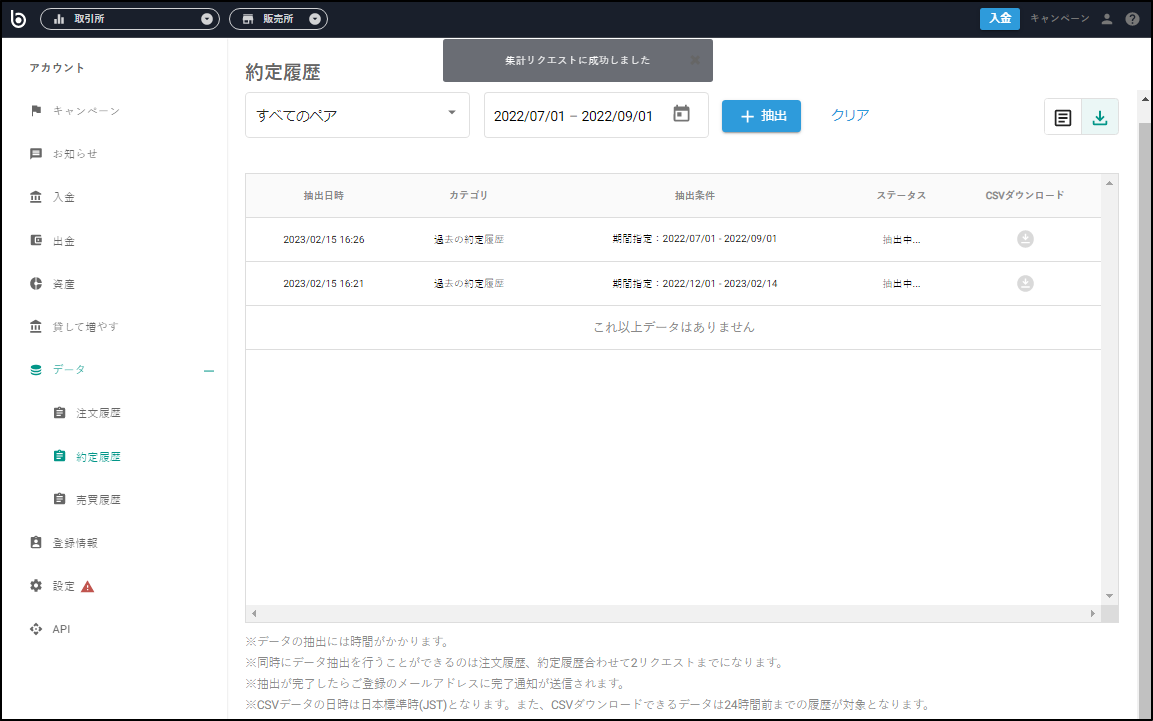
Task: Open the 取引所 exchange dropdown
Action: pyautogui.click(x=129, y=19)
